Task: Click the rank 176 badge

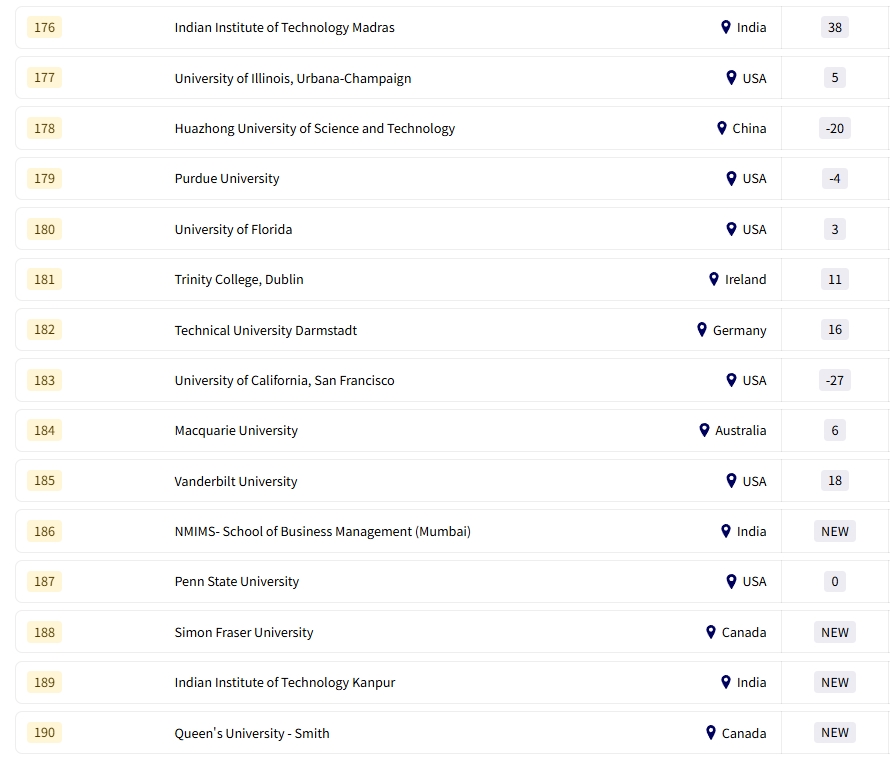Action: click(x=45, y=27)
